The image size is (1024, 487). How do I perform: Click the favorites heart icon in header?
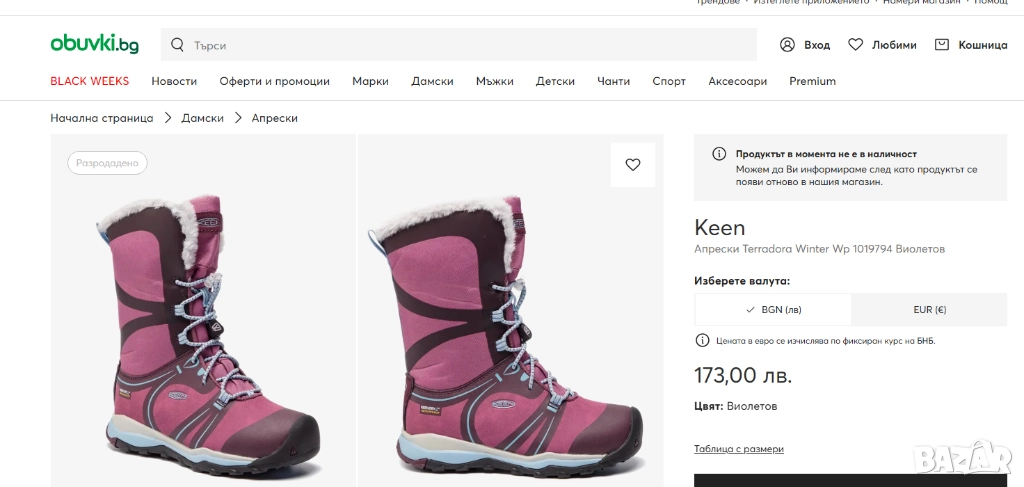tap(855, 45)
